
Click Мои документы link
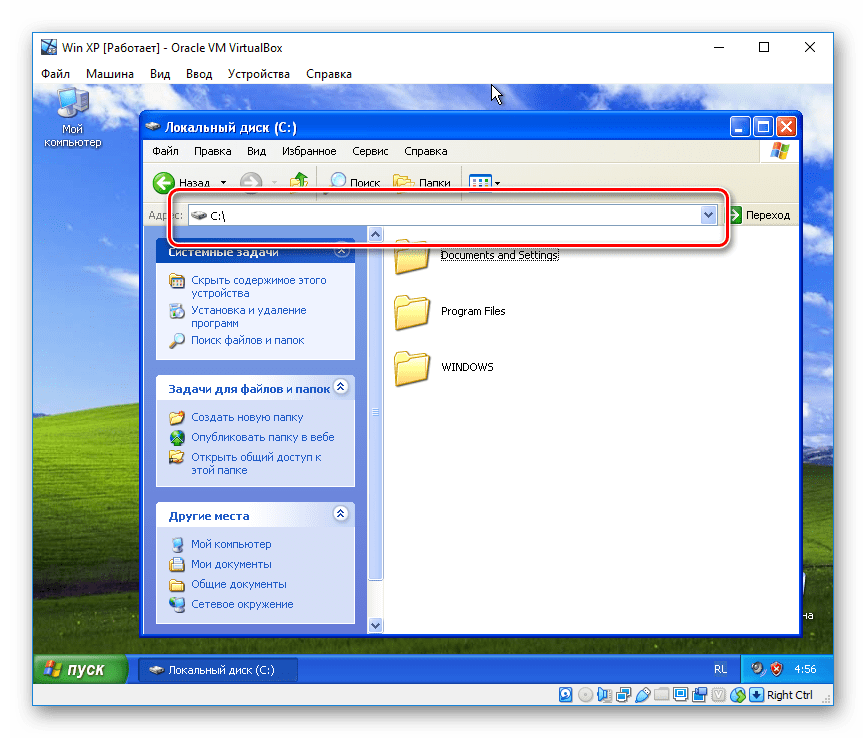231,564
